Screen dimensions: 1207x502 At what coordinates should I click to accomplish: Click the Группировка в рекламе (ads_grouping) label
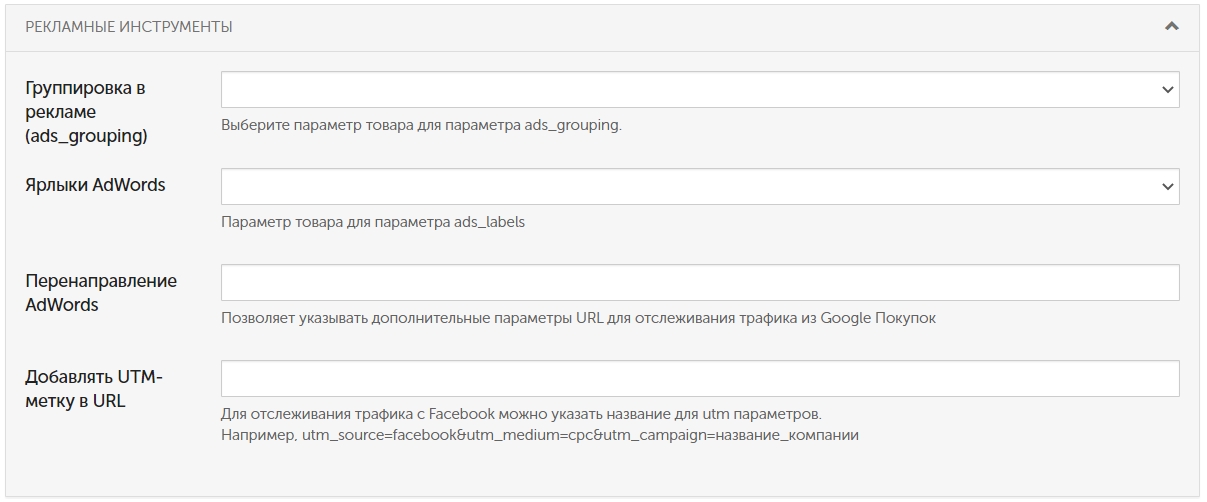coord(87,112)
